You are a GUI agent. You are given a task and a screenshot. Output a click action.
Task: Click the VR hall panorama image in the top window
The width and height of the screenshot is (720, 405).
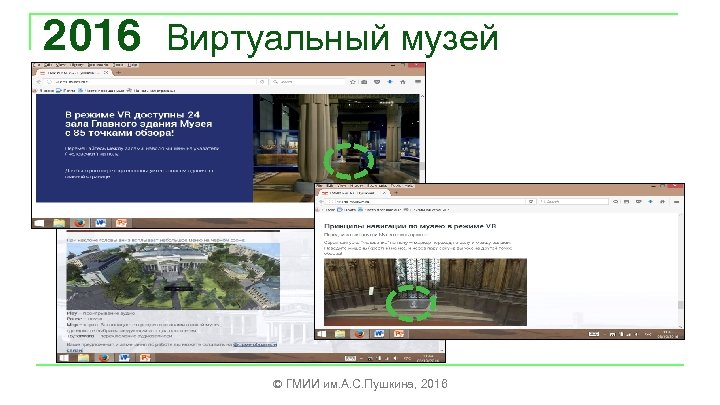[336, 148]
